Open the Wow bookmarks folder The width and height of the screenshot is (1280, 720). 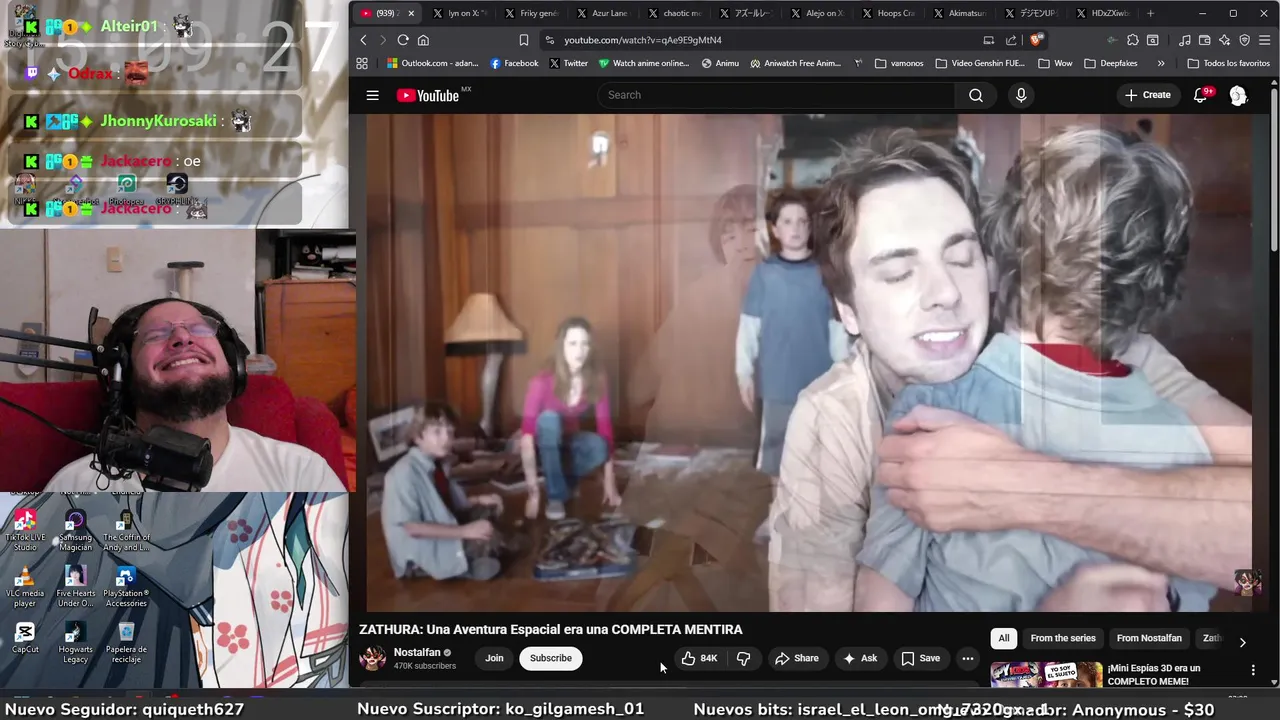(1055, 63)
